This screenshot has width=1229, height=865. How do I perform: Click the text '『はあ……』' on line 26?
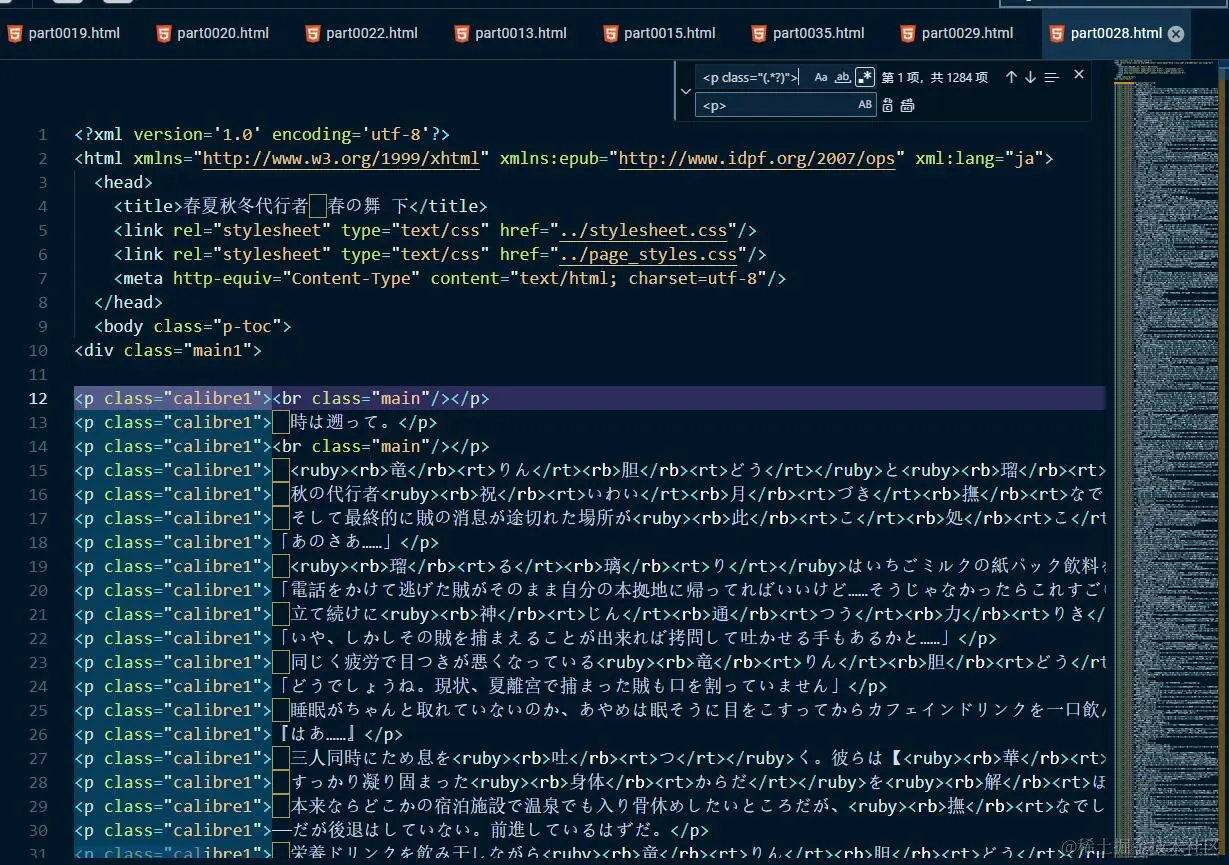[317, 735]
